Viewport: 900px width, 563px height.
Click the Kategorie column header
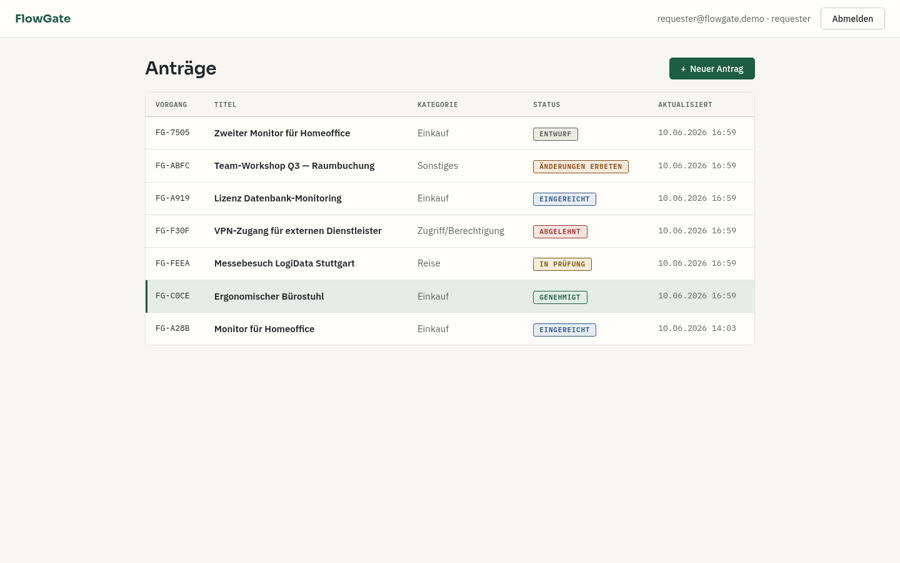point(437,104)
